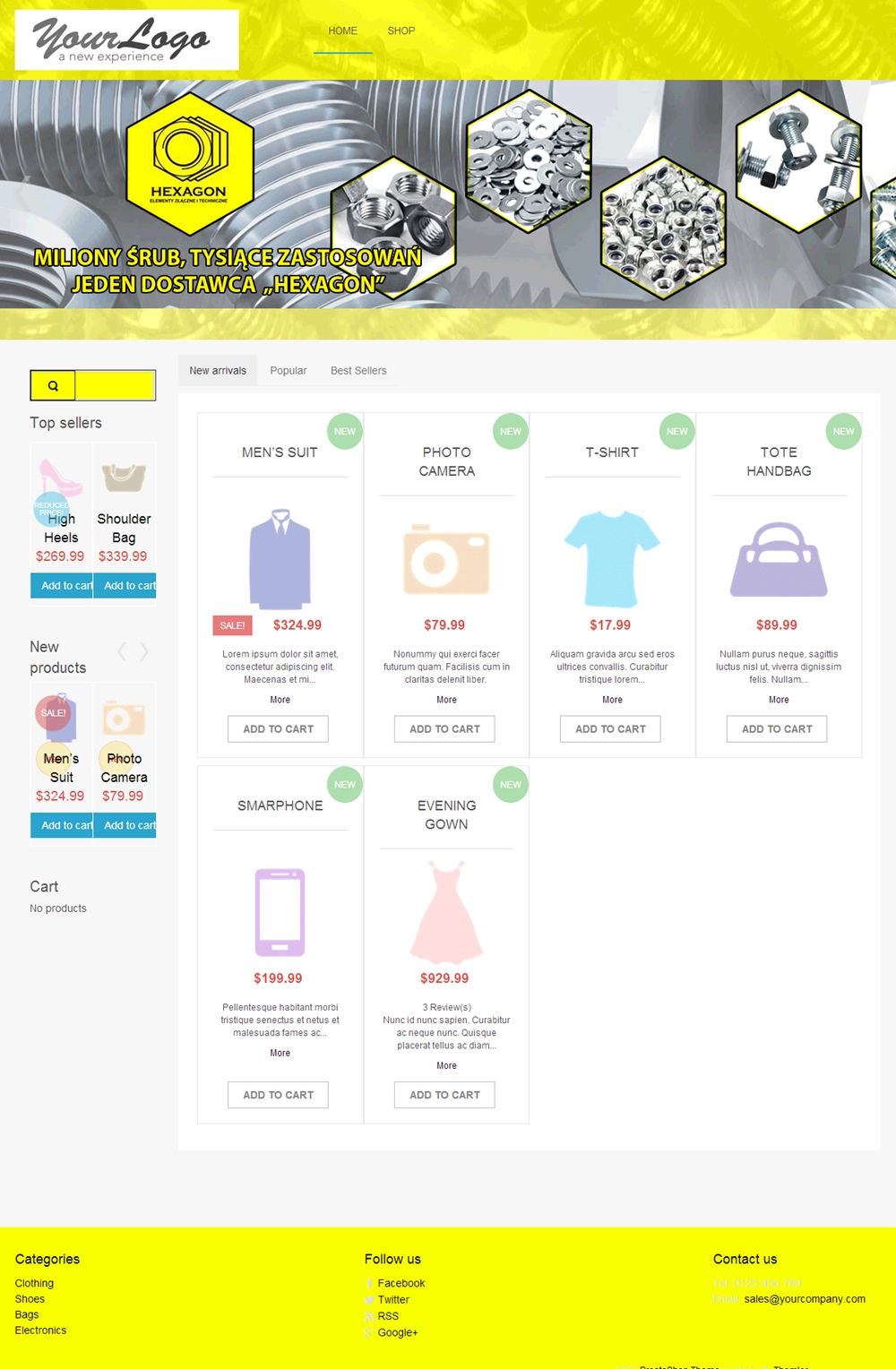Viewport: 896px width, 1369px height.
Task: Open the Photo Camera product image
Action: tap(446, 561)
